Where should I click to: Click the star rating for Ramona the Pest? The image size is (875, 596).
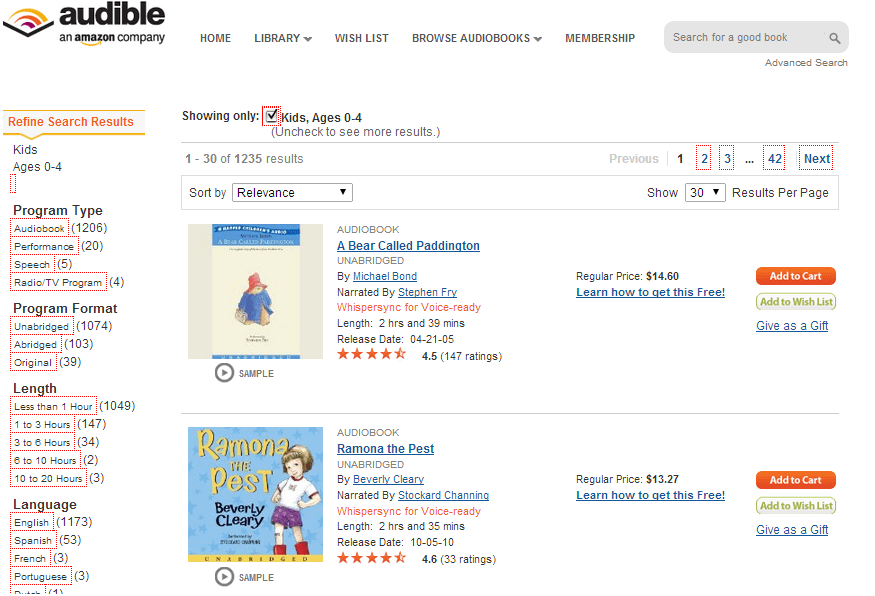371,558
